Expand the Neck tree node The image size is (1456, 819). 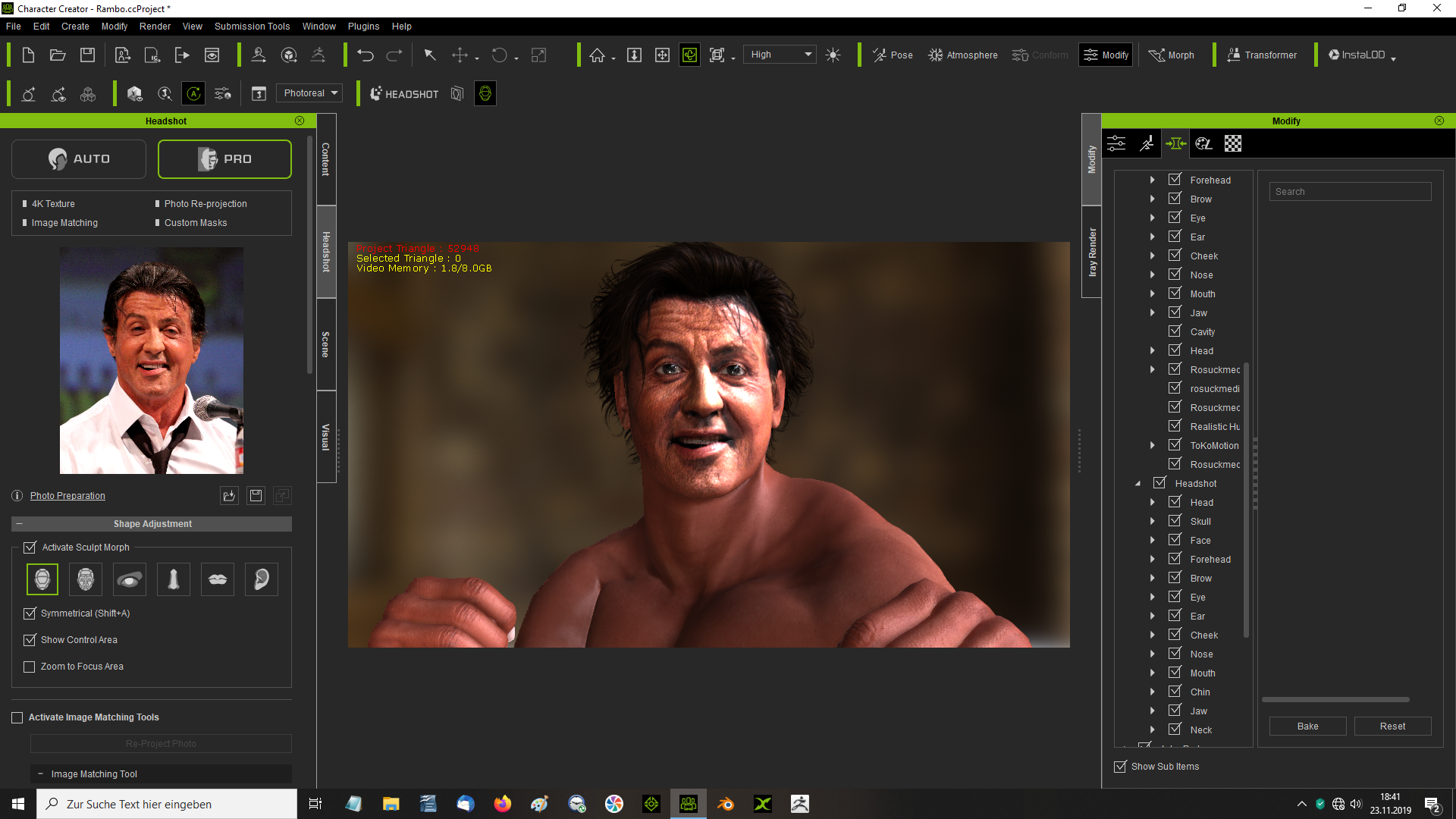1152,730
